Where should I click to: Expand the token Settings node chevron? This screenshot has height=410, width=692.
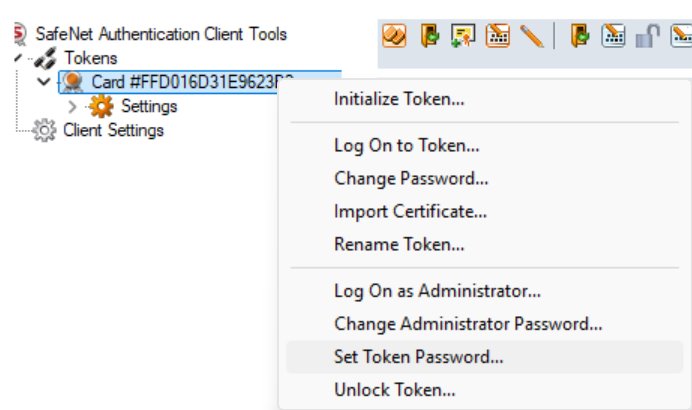coord(72,106)
